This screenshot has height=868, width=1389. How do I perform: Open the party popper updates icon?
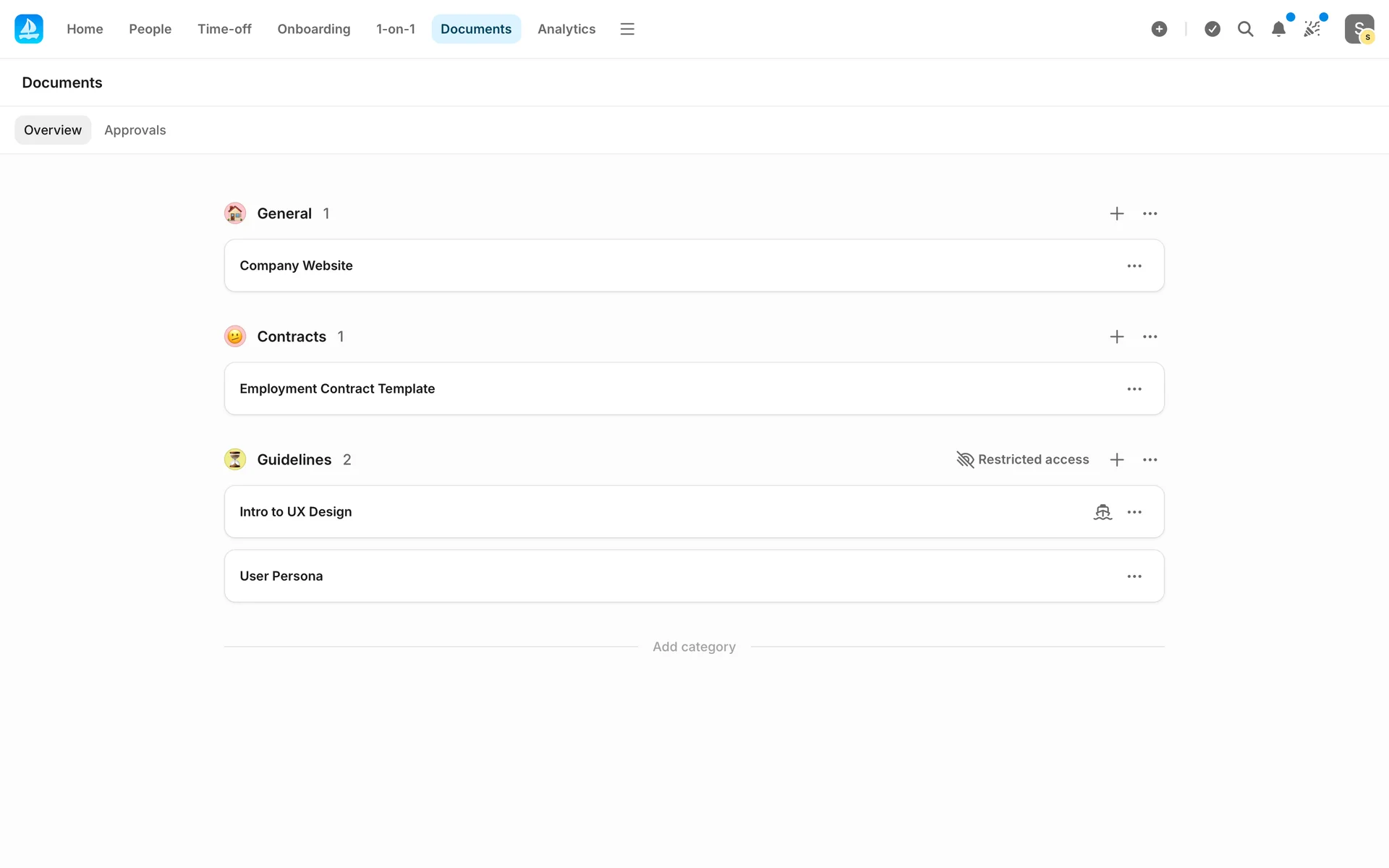pos(1312,29)
